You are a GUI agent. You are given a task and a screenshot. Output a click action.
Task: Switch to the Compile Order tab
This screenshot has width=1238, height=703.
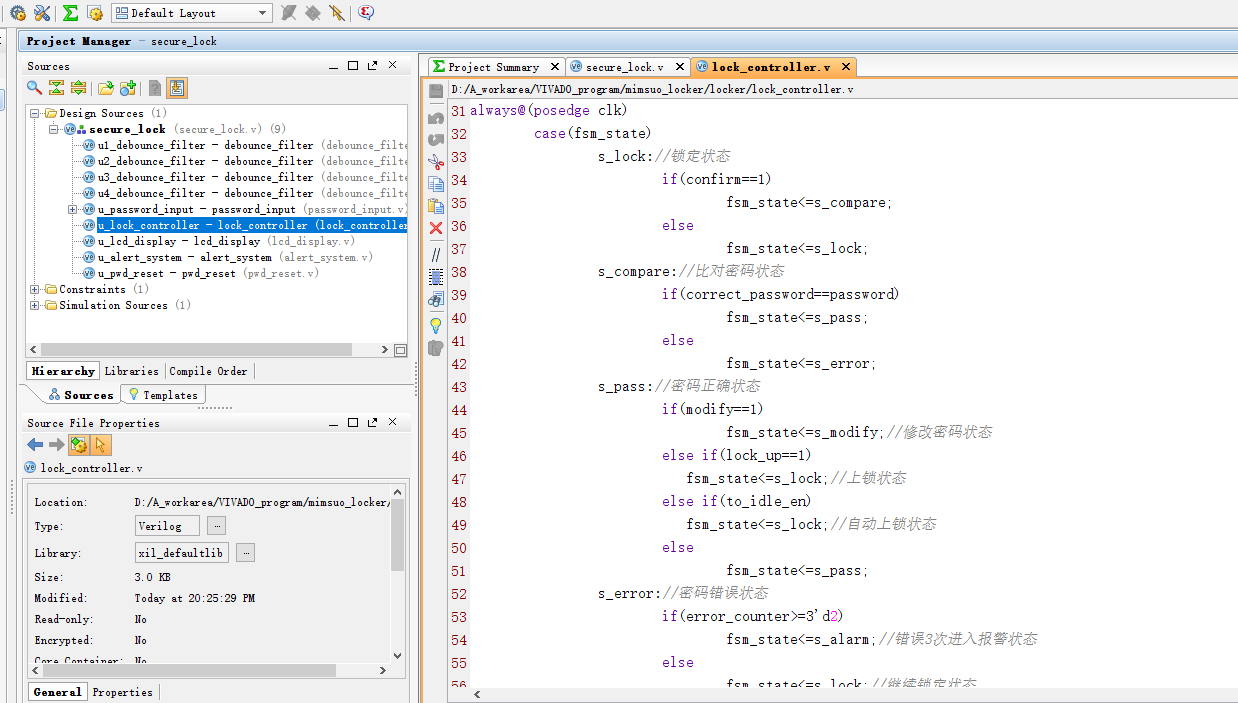point(208,371)
